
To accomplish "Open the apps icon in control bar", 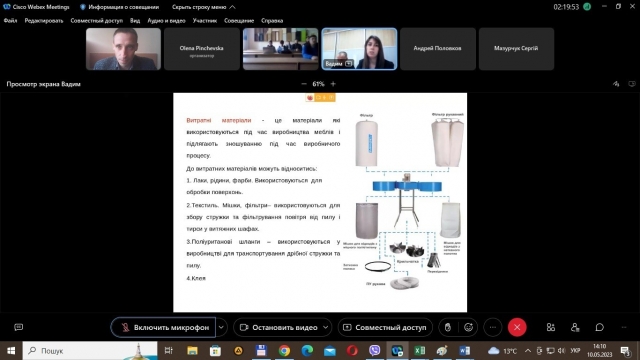I will (551, 327).
